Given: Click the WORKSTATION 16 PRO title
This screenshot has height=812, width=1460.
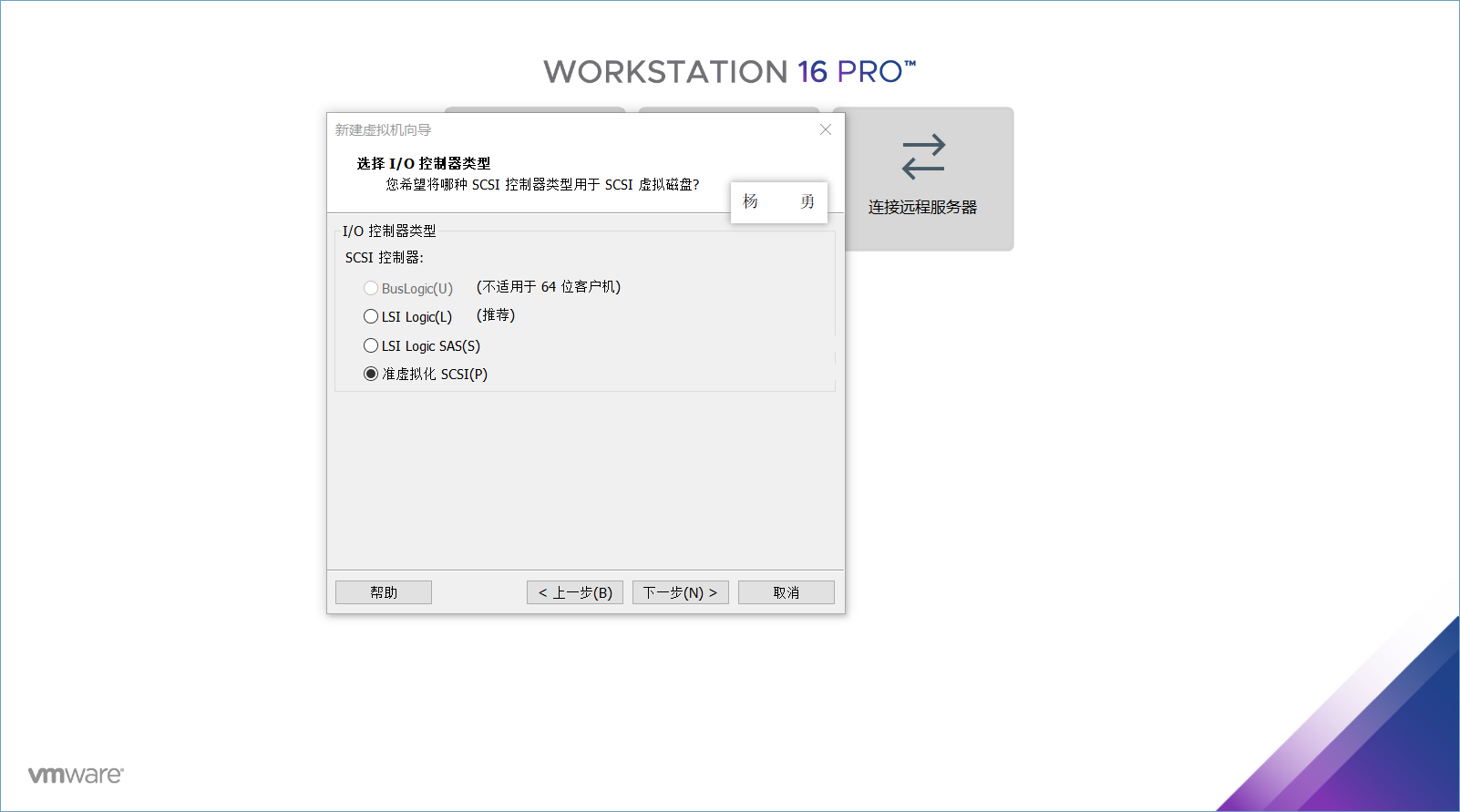Looking at the screenshot, I should tap(730, 72).
